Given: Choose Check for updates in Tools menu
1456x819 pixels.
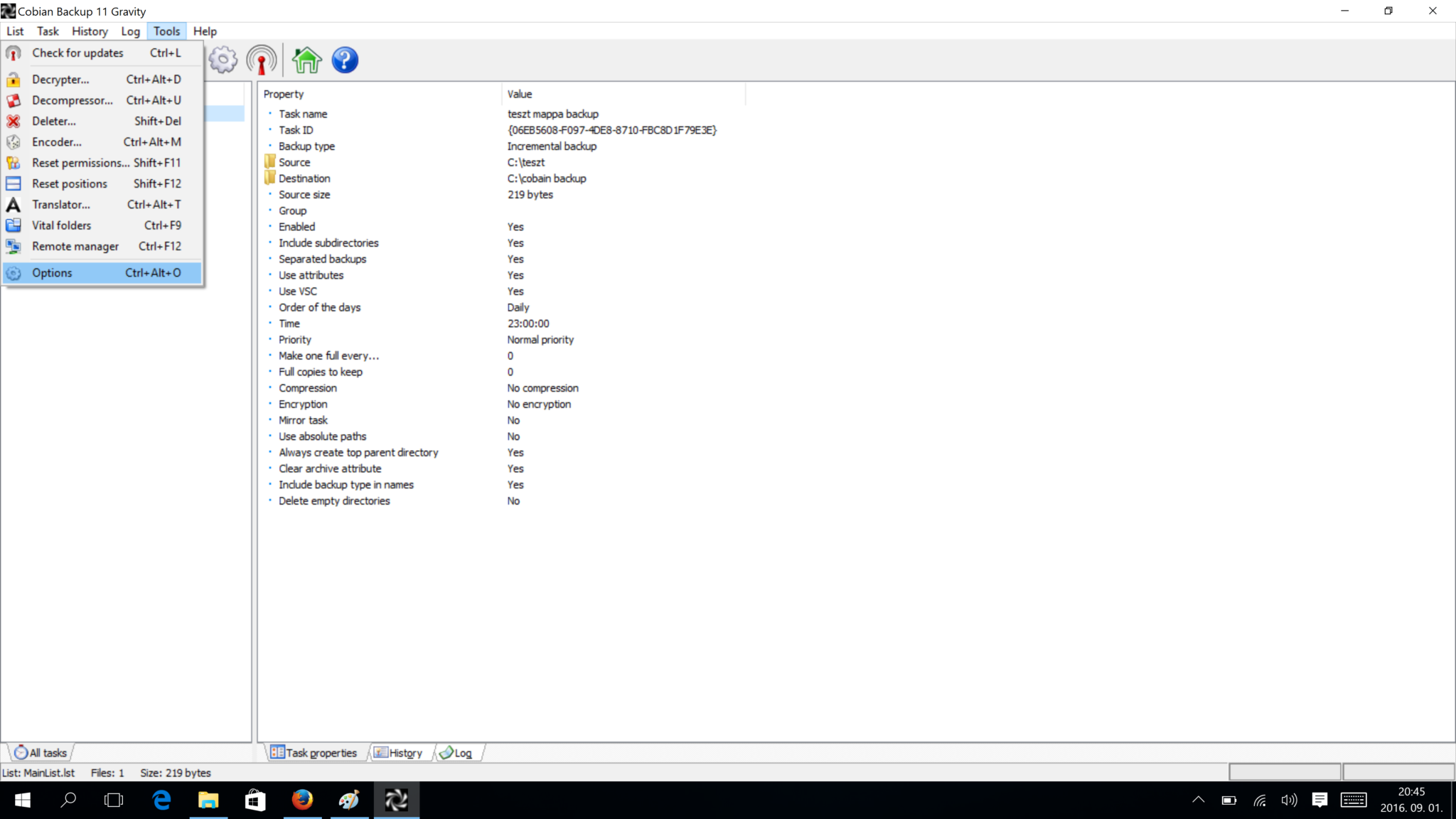Looking at the screenshot, I should coord(77,53).
